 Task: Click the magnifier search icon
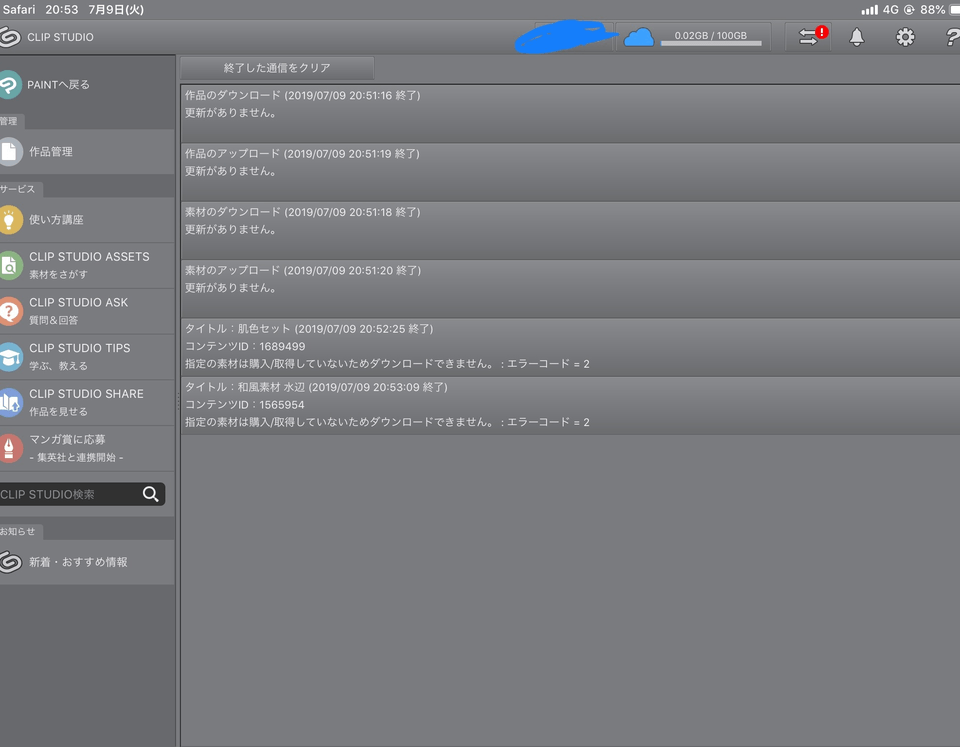click(x=151, y=494)
